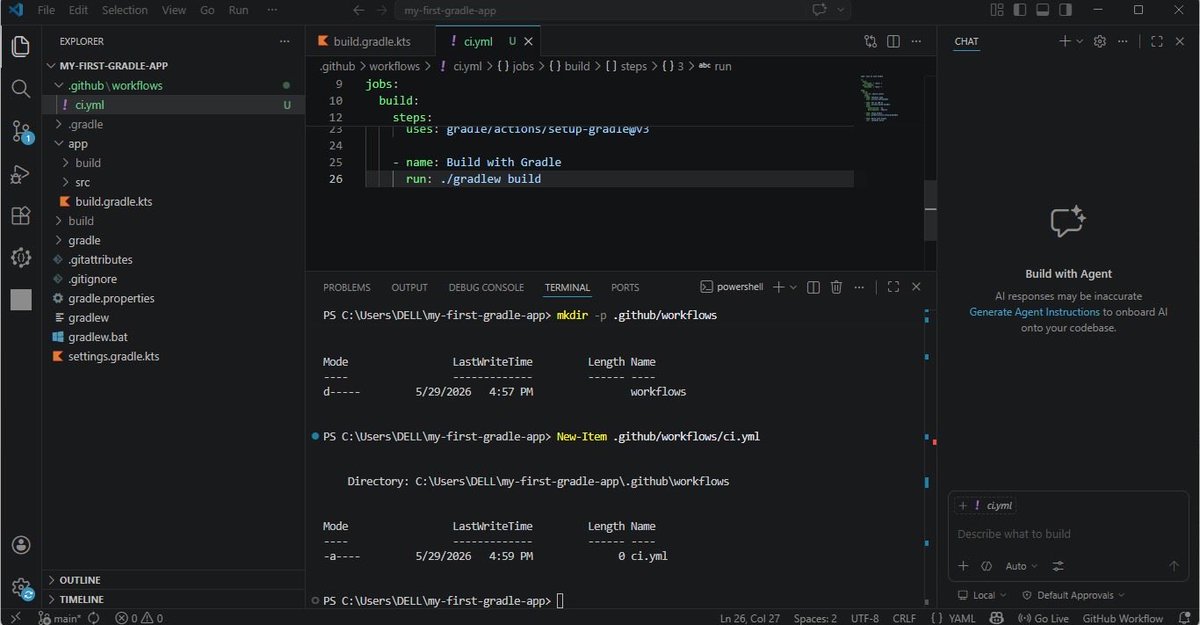Image resolution: width=1200 pixels, height=625 pixels.
Task: Open the Search view in activity bar
Action: point(21,89)
